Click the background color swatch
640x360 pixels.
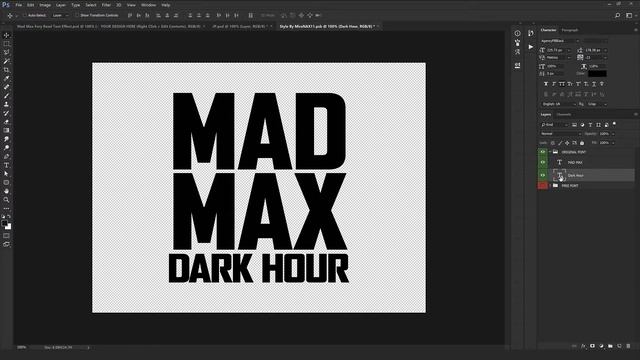coord(9,227)
